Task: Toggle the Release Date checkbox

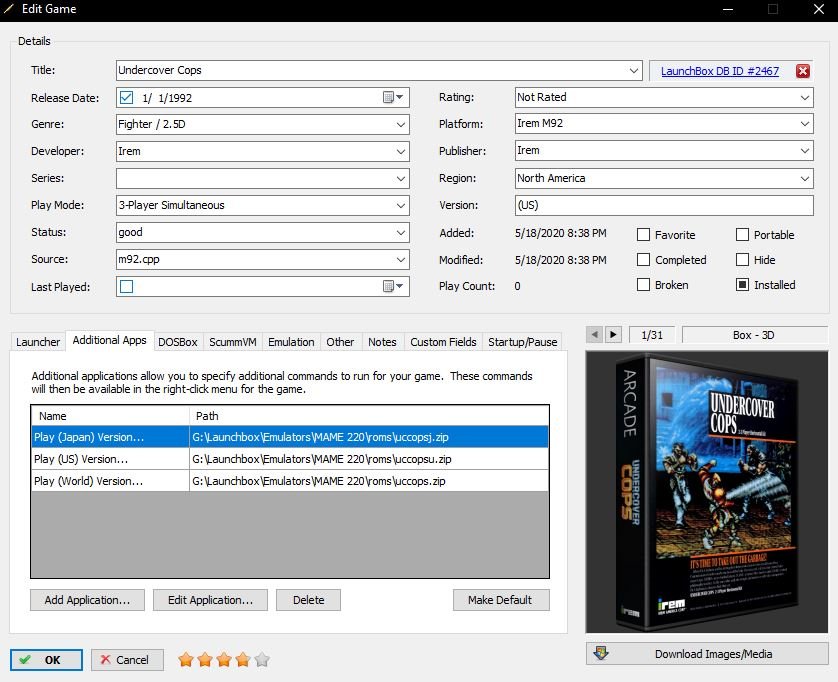Action: [x=127, y=97]
